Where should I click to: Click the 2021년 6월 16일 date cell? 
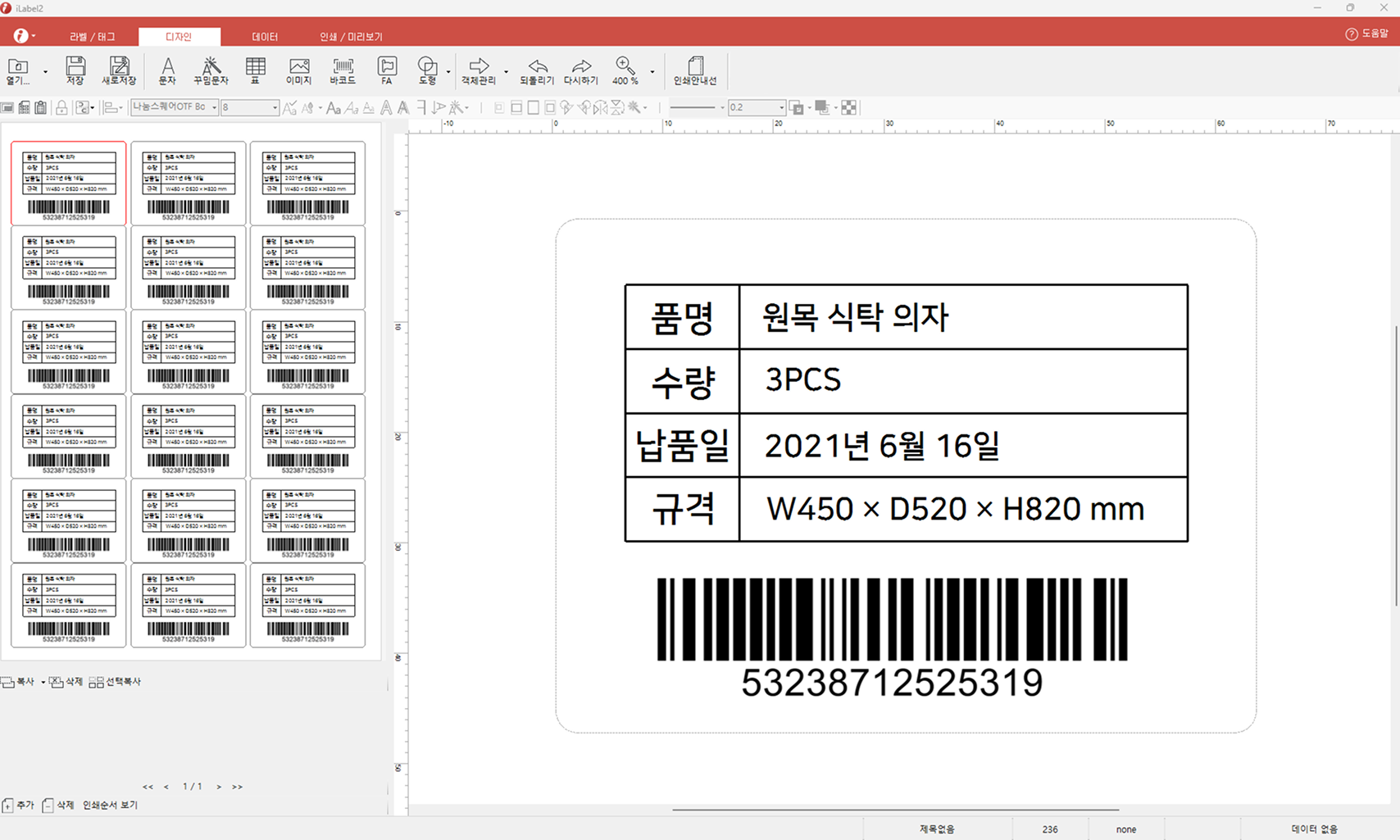[963, 445]
